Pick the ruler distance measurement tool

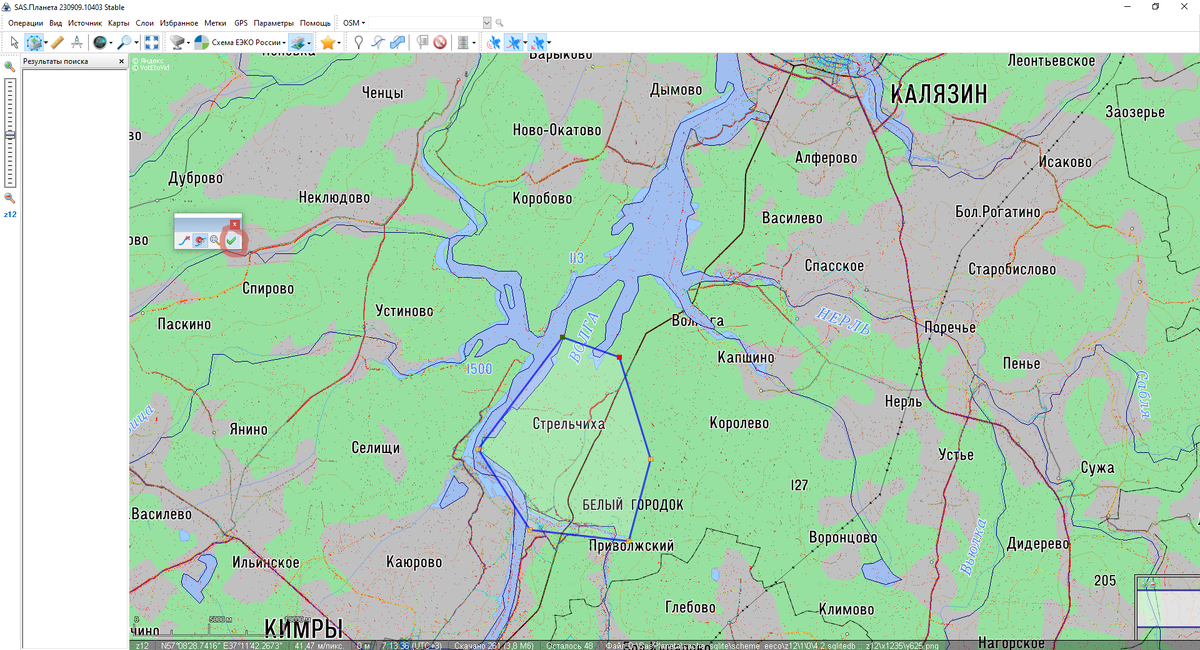(x=57, y=42)
